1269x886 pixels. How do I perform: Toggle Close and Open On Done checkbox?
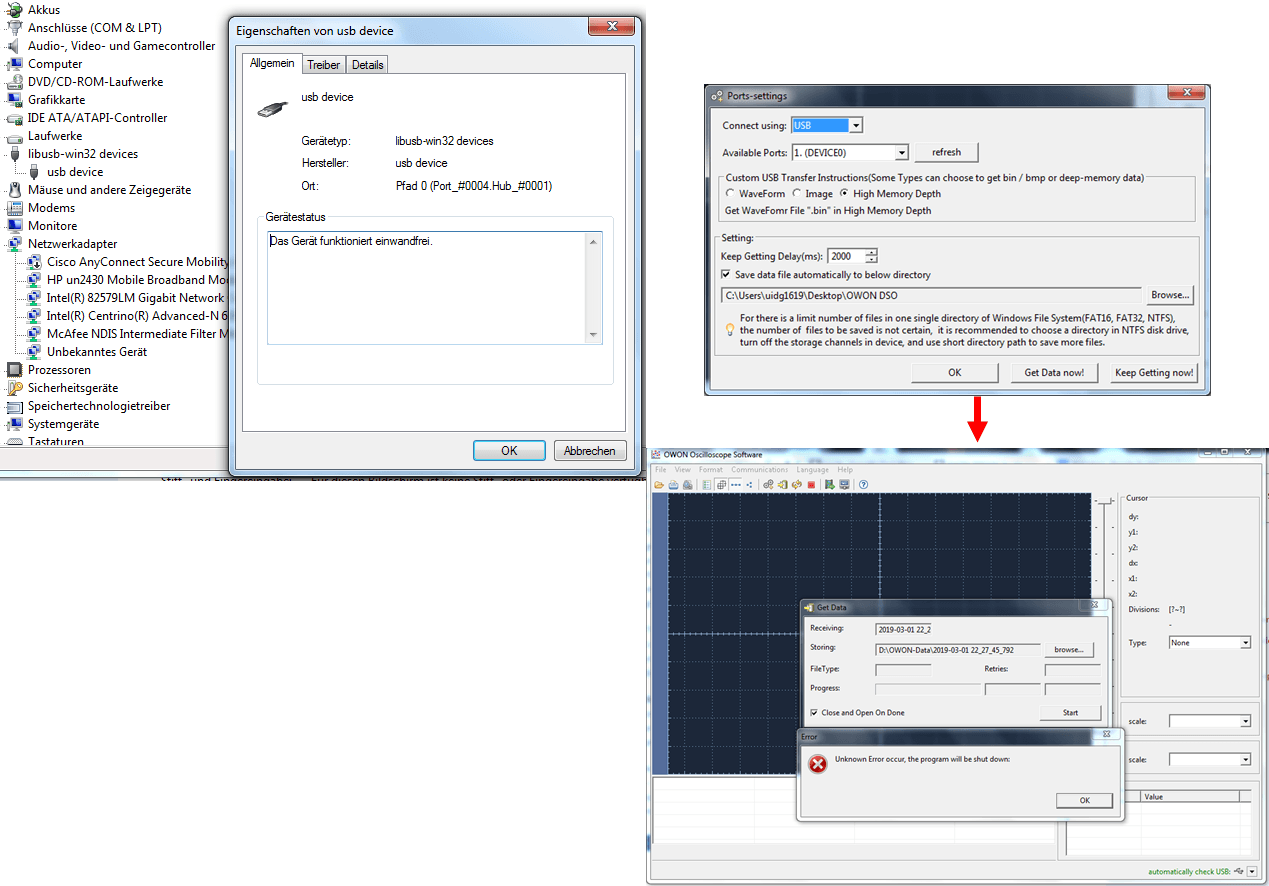coord(813,713)
